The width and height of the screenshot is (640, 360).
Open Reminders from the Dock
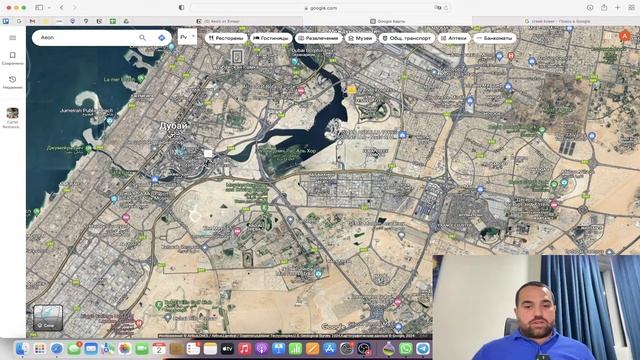coord(193,349)
